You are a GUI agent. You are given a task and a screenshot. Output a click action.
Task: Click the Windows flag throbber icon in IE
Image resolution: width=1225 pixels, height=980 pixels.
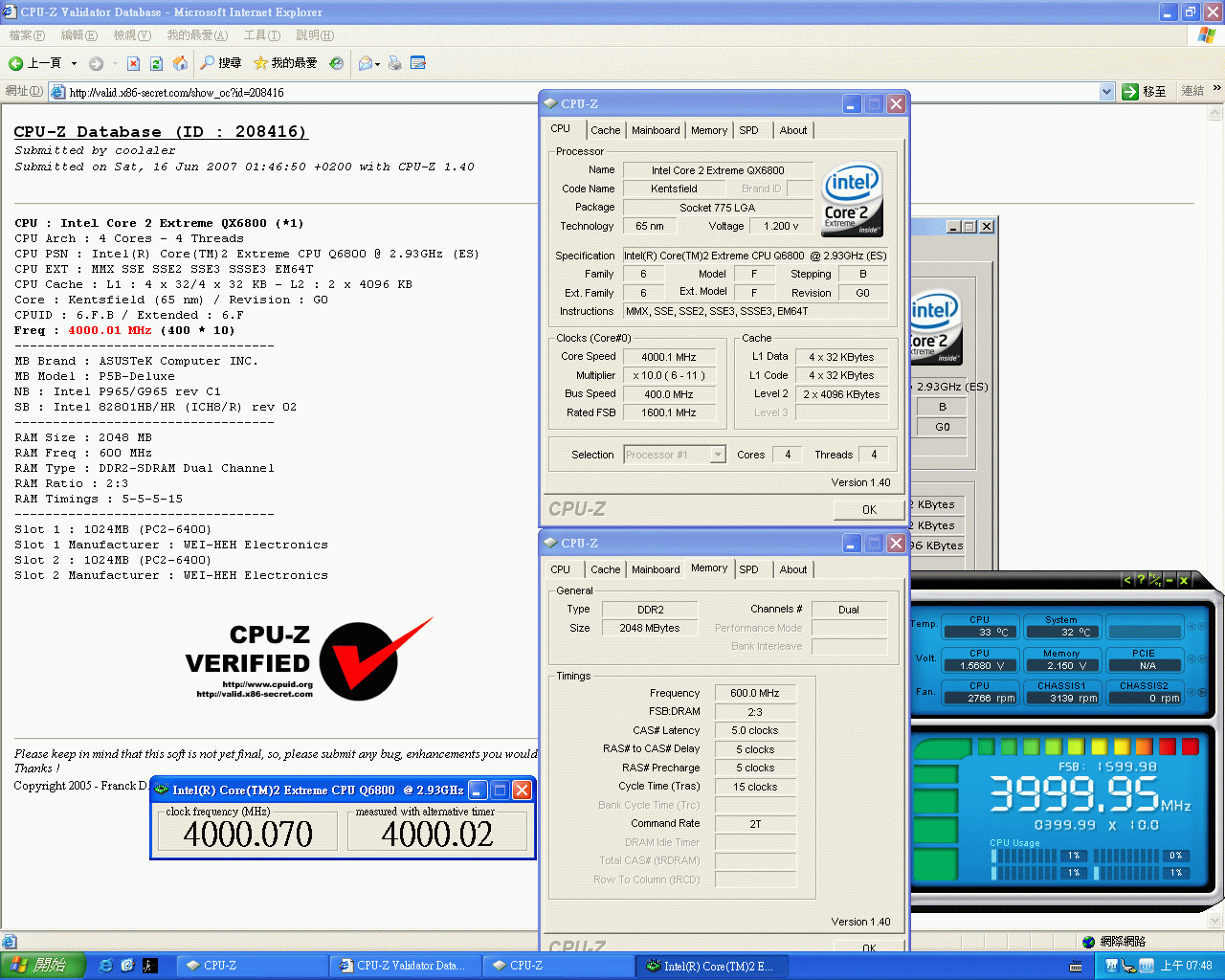click(x=1207, y=35)
